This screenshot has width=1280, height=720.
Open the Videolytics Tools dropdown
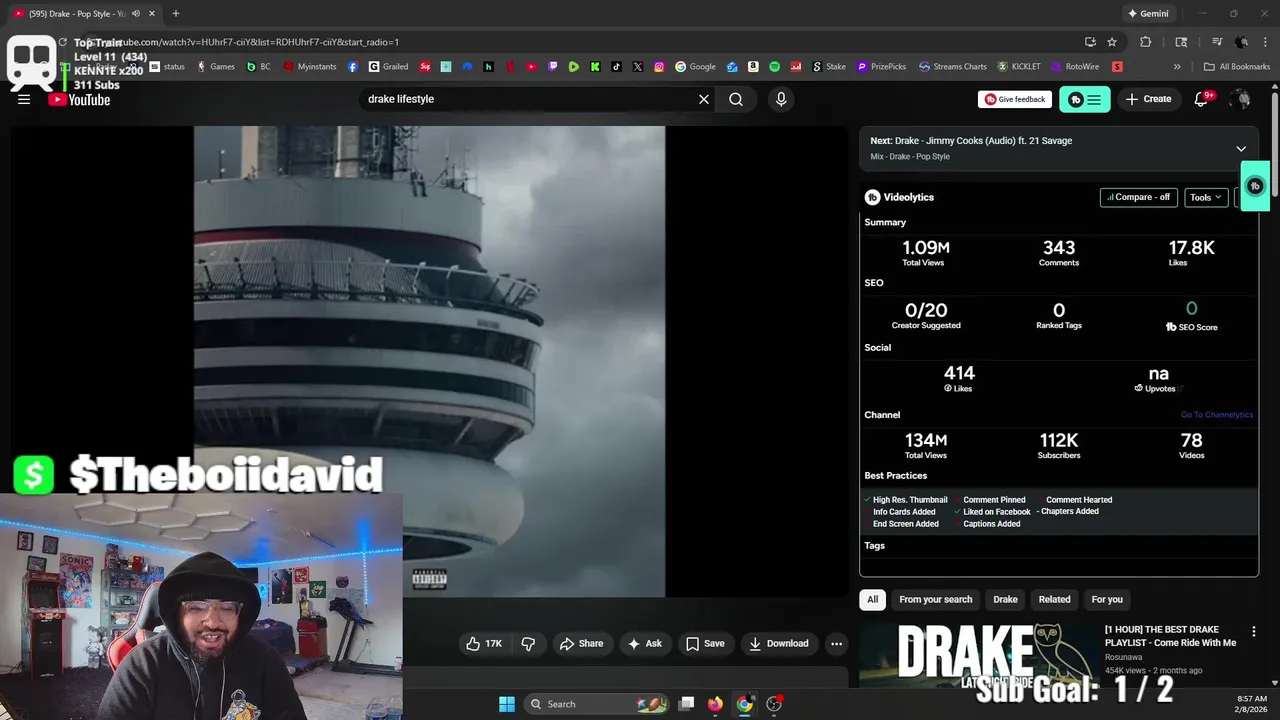tap(1206, 197)
